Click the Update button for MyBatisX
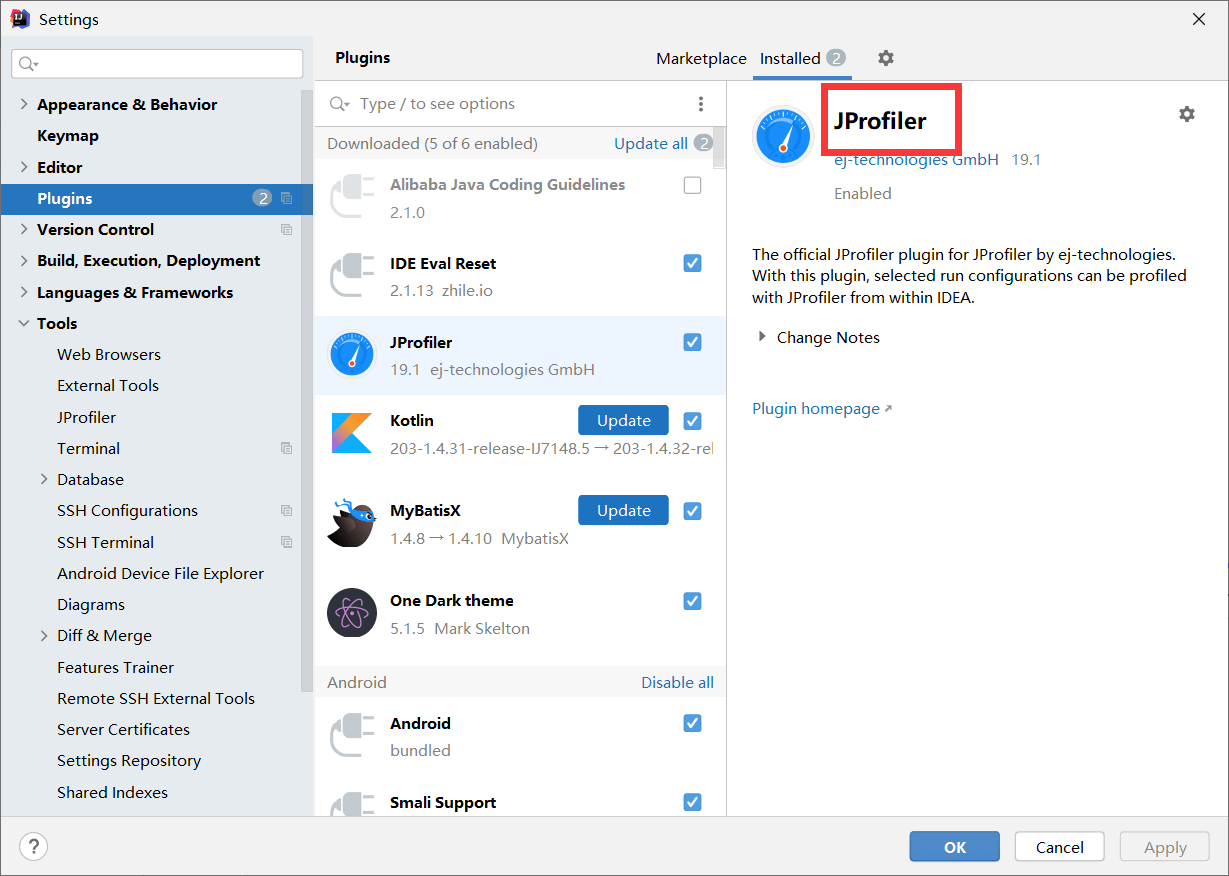 pos(623,510)
